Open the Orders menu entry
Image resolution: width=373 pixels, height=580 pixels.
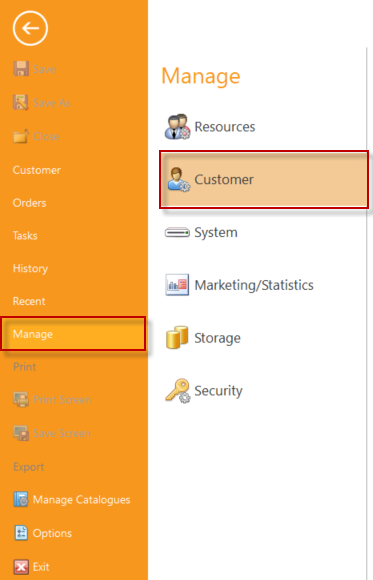pyautogui.click(x=29, y=203)
